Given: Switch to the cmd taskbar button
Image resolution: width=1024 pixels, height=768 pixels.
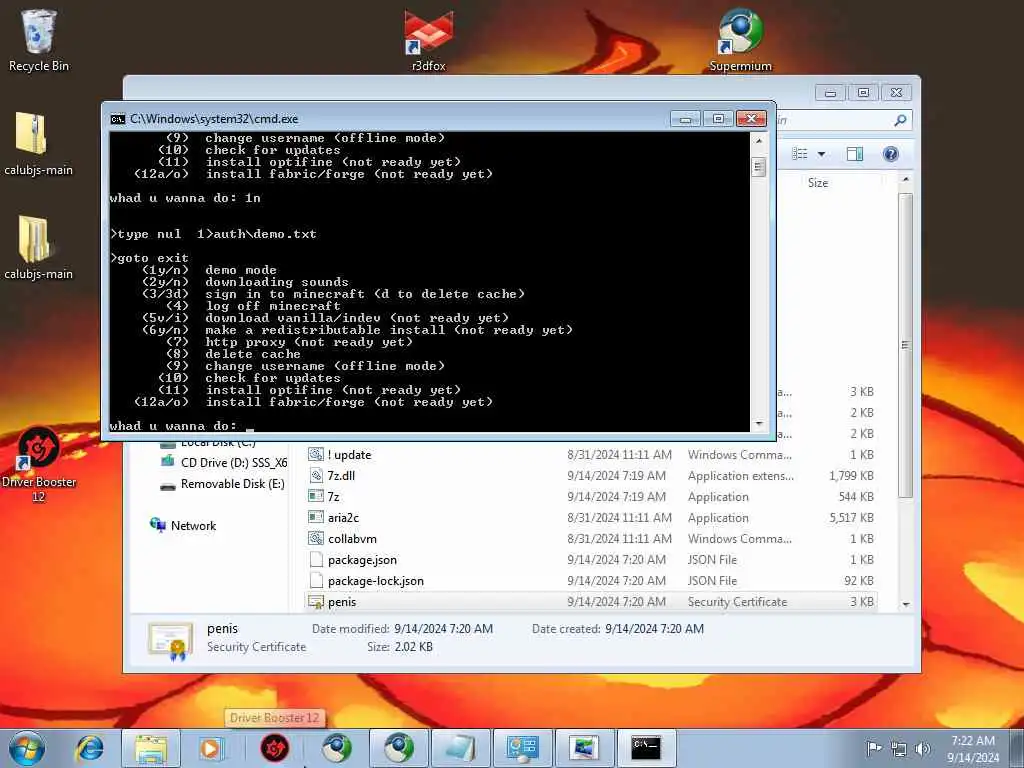Looking at the screenshot, I should tap(646, 748).
